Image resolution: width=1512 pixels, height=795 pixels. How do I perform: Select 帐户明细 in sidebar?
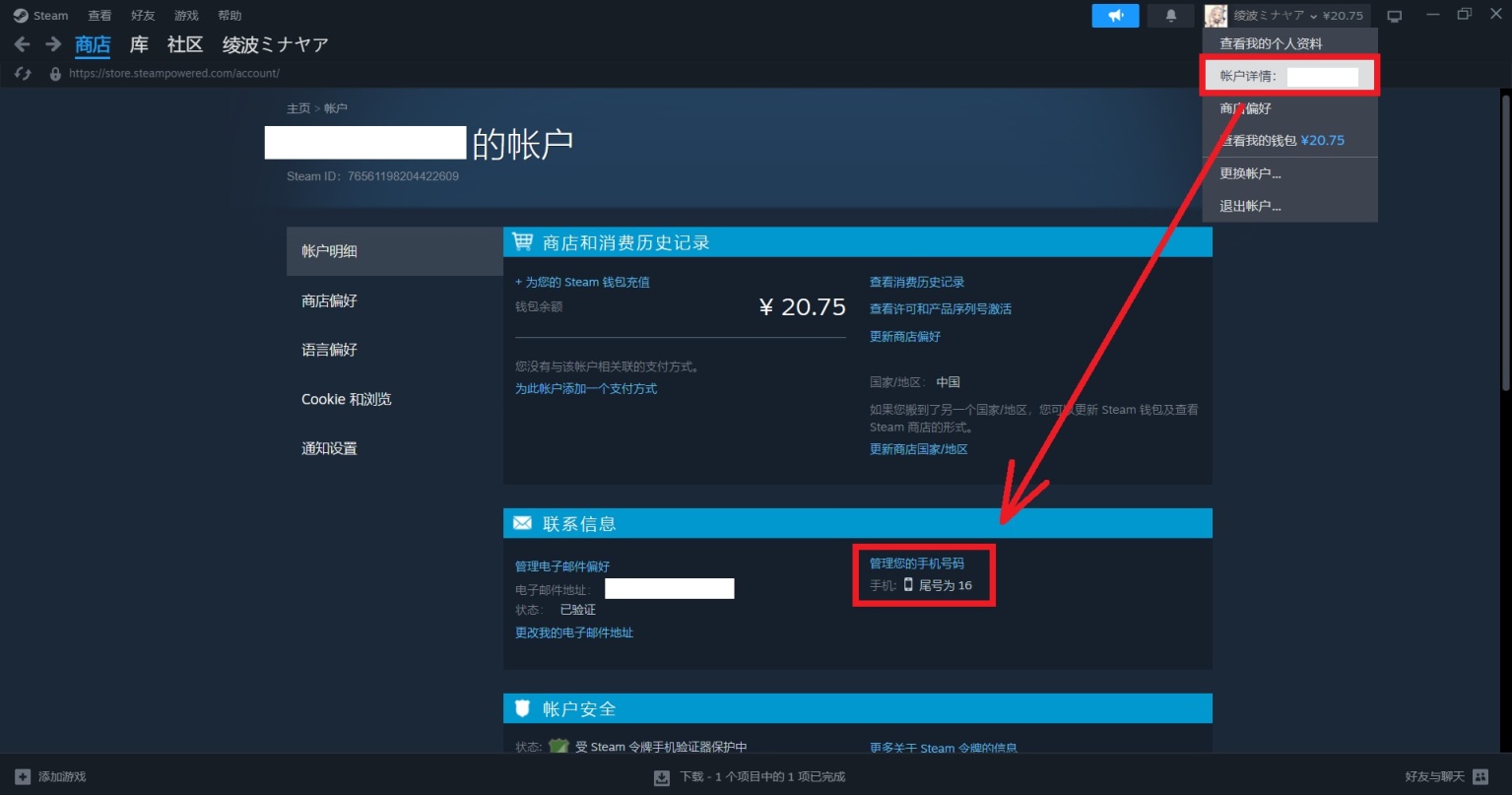click(395, 251)
